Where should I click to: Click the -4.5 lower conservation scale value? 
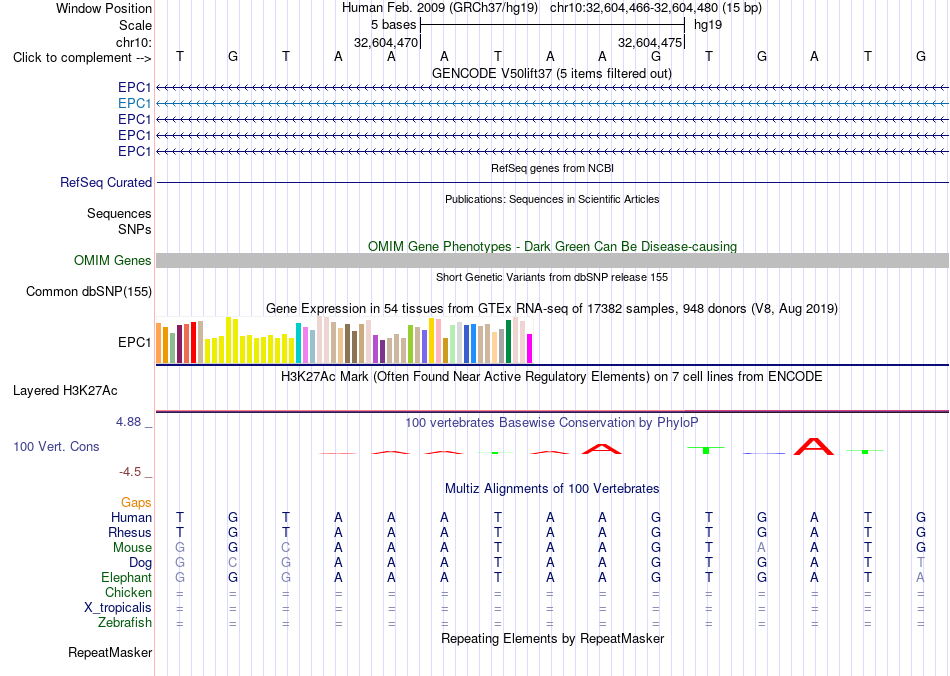(x=130, y=472)
